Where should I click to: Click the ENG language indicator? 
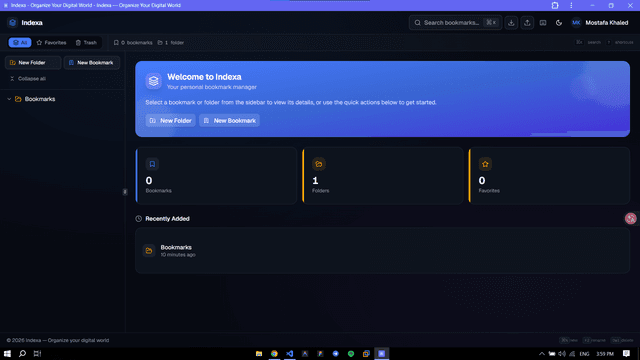point(584,353)
